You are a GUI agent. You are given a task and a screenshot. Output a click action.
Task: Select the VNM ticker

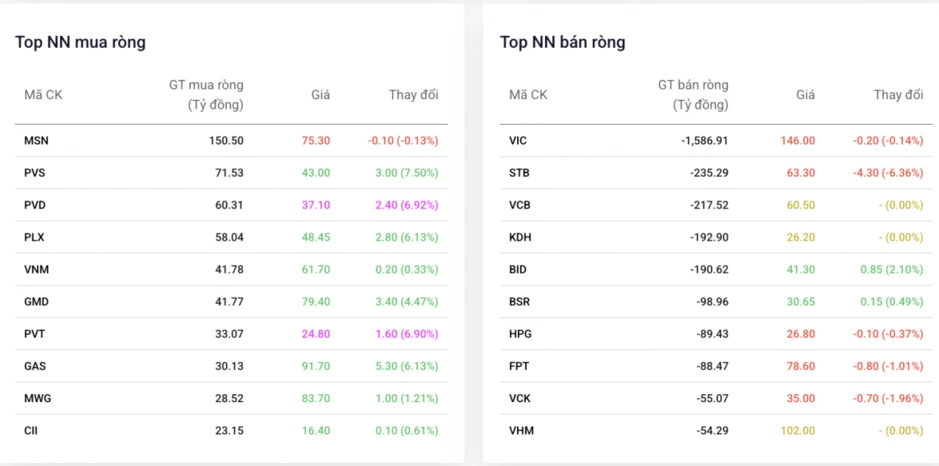(37, 270)
